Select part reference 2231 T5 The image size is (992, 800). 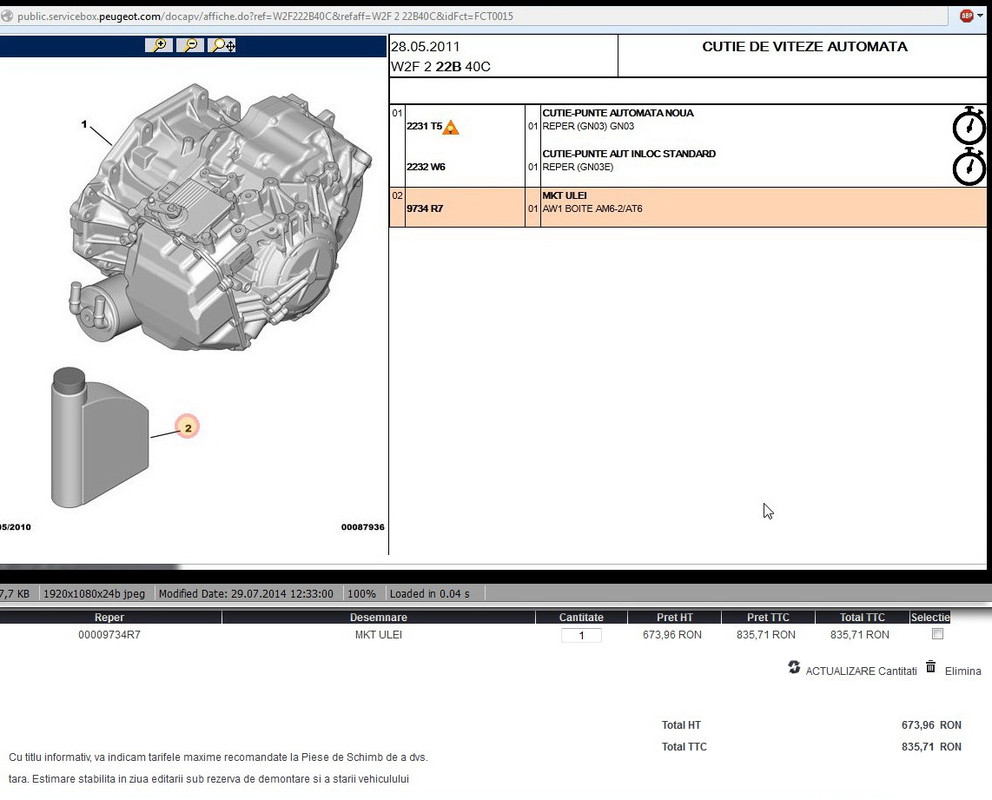coord(425,126)
